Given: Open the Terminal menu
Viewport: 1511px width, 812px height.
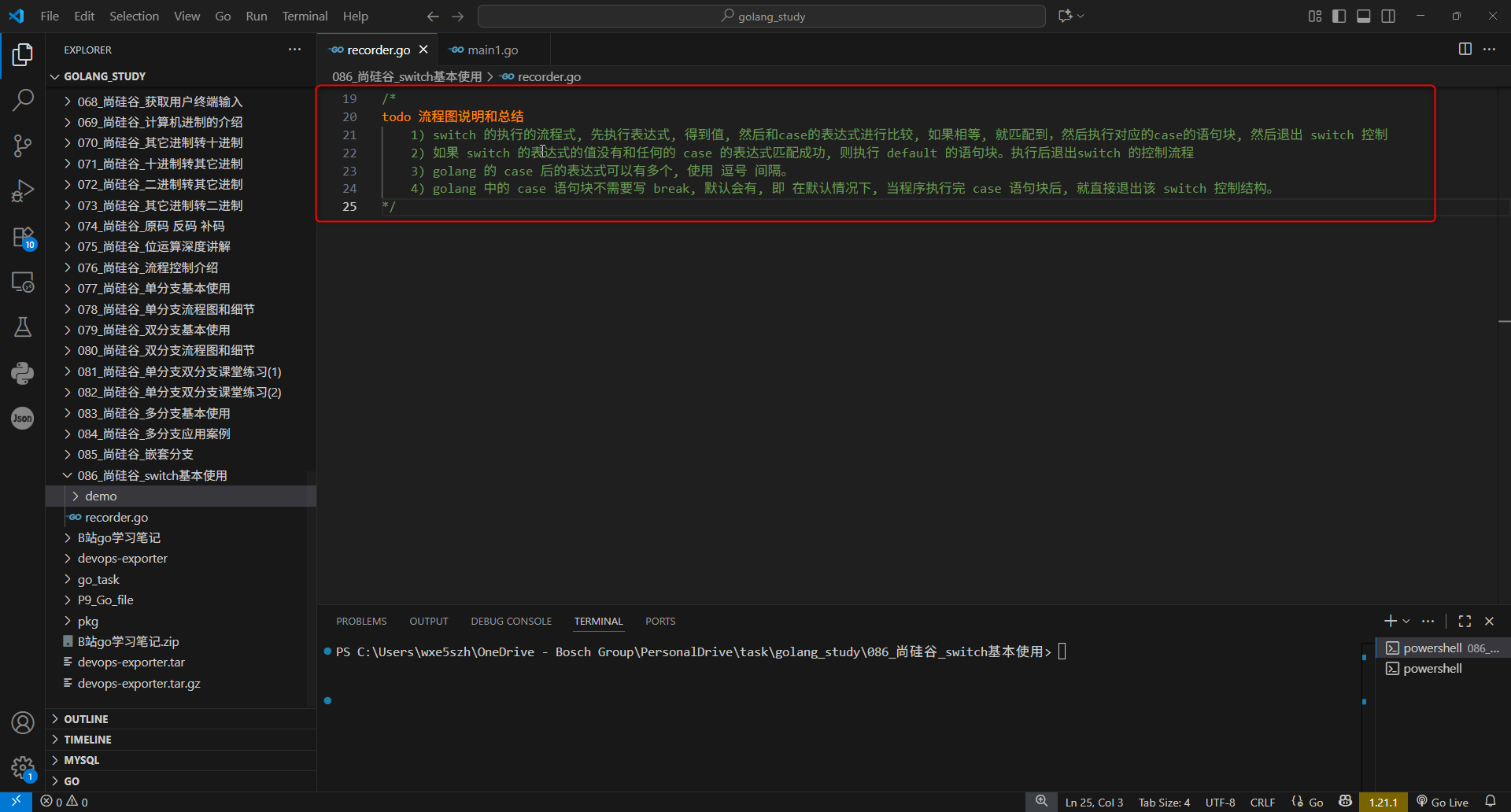Looking at the screenshot, I should (305, 17).
